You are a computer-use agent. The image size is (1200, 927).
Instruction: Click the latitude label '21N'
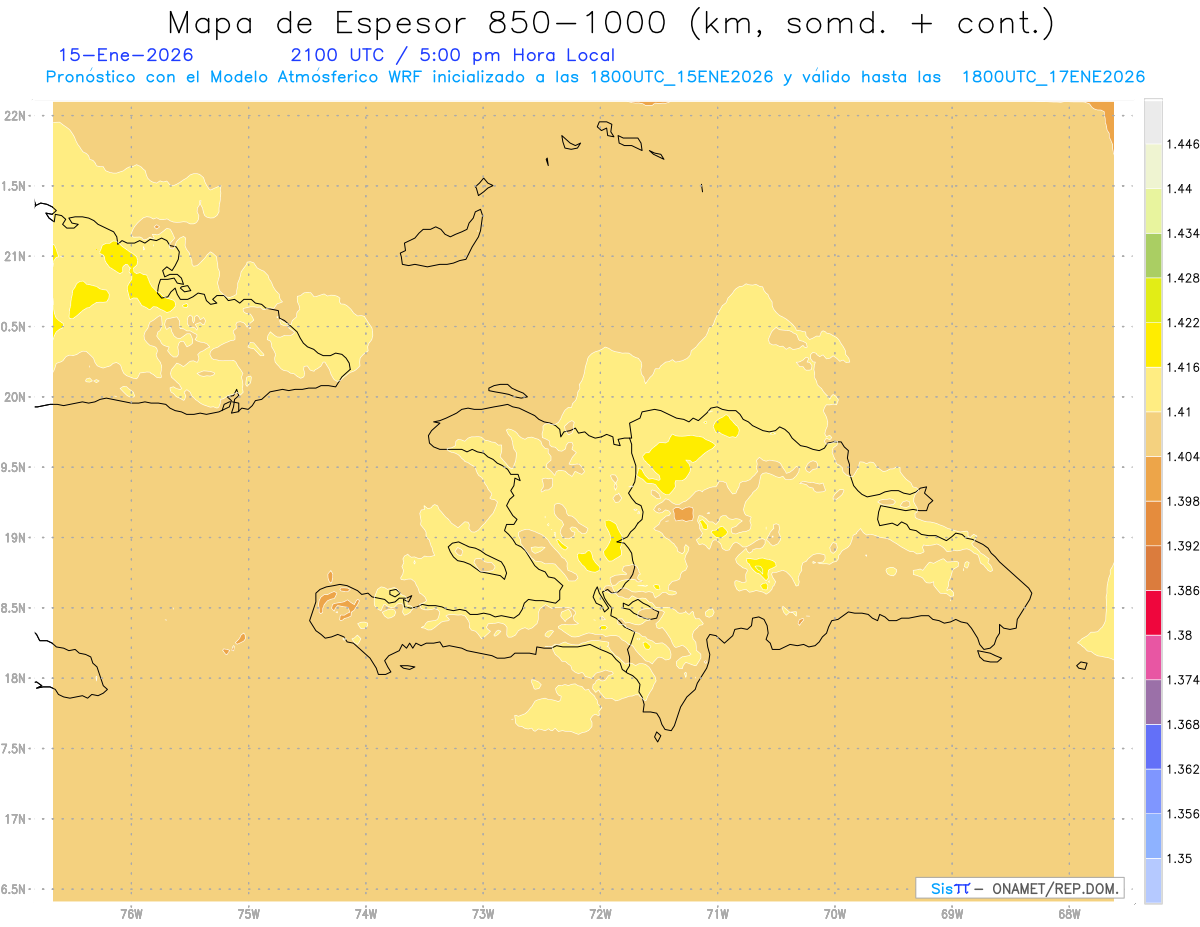[x=16, y=256]
